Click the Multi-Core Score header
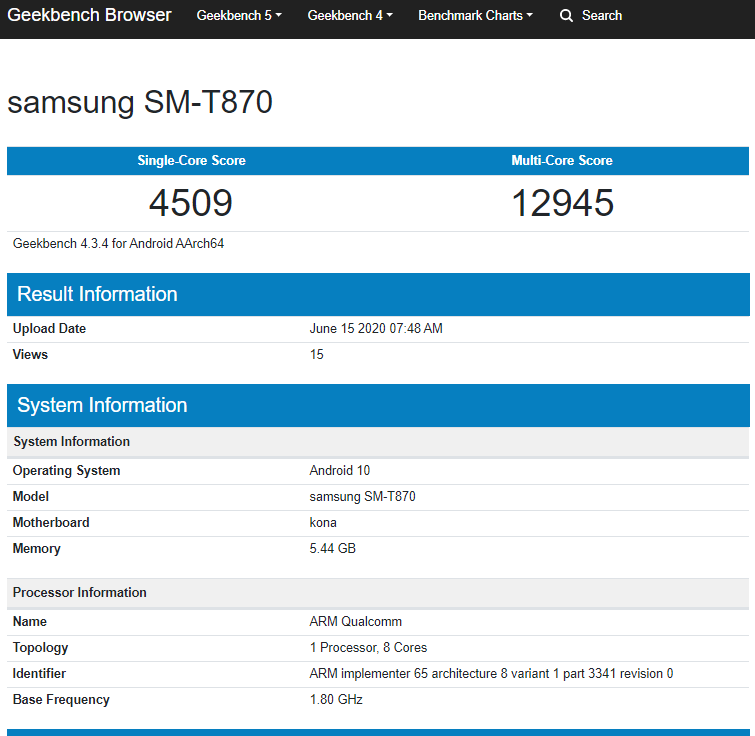 pos(562,160)
